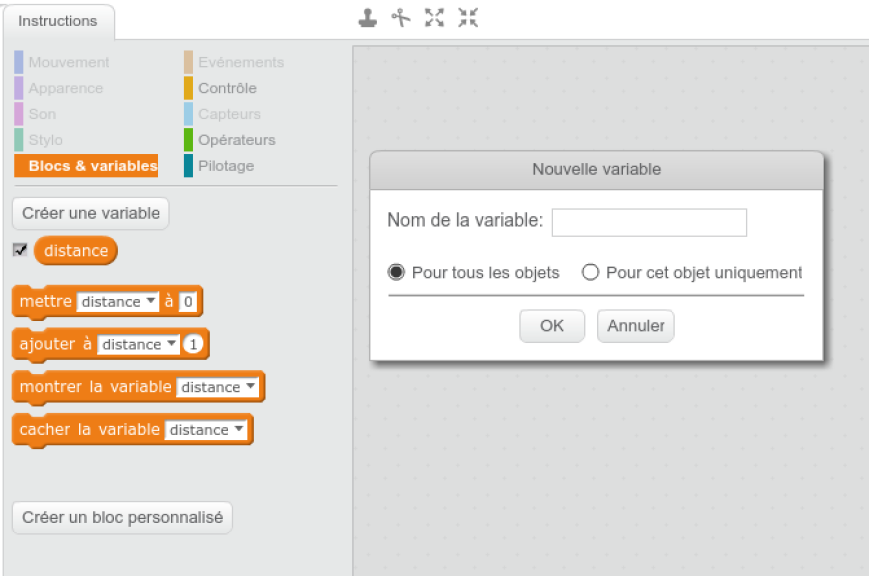The height and width of the screenshot is (576, 869).
Task: Click the Nouvelle variable dialog title bar
Action: point(596,170)
